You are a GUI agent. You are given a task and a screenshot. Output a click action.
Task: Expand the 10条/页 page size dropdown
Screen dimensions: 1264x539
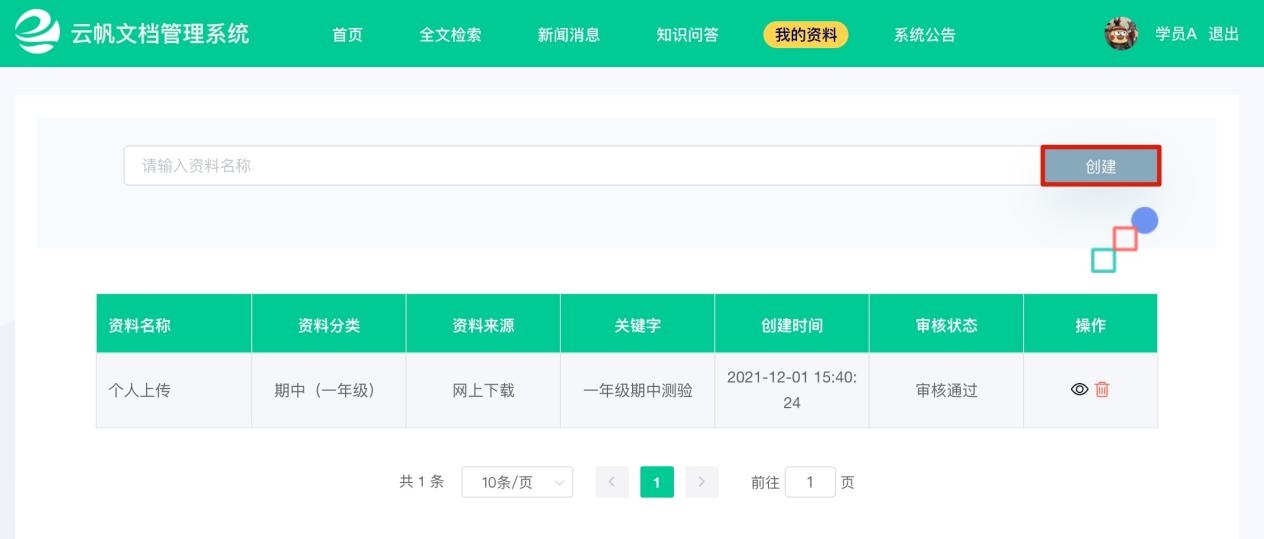[517, 482]
